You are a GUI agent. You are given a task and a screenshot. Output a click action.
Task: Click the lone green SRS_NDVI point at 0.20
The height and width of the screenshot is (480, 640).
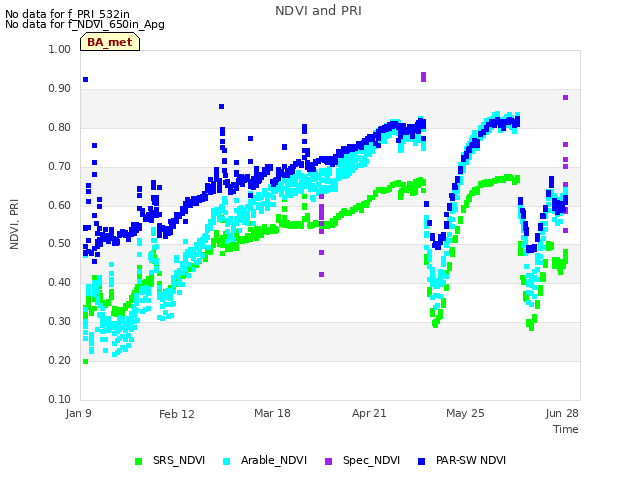point(85,361)
